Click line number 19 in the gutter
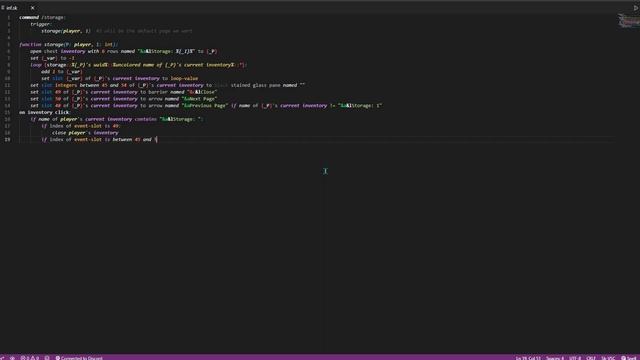Viewport: 640px width, 360px height. point(8,140)
